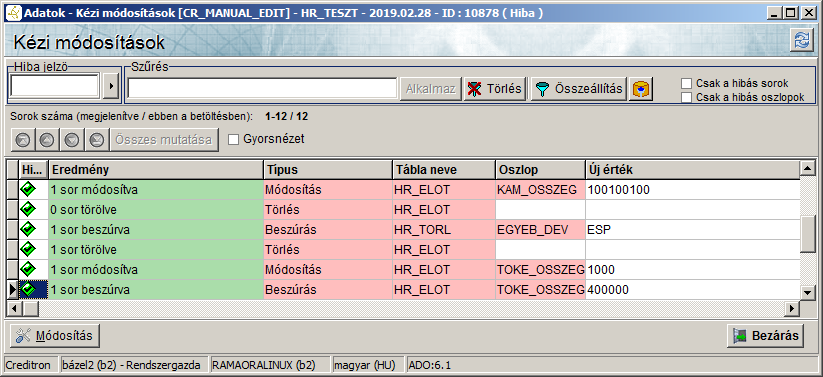Sort by the Eredmény column header
The width and height of the screenshot is (823, 377).
156,170
